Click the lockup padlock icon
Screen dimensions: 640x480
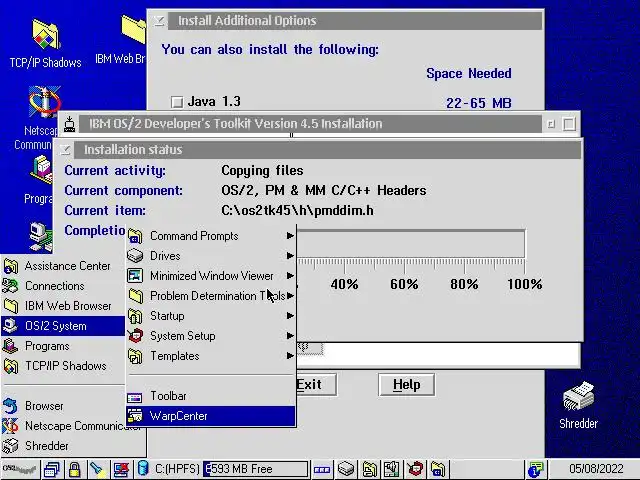tap(74, 469)
